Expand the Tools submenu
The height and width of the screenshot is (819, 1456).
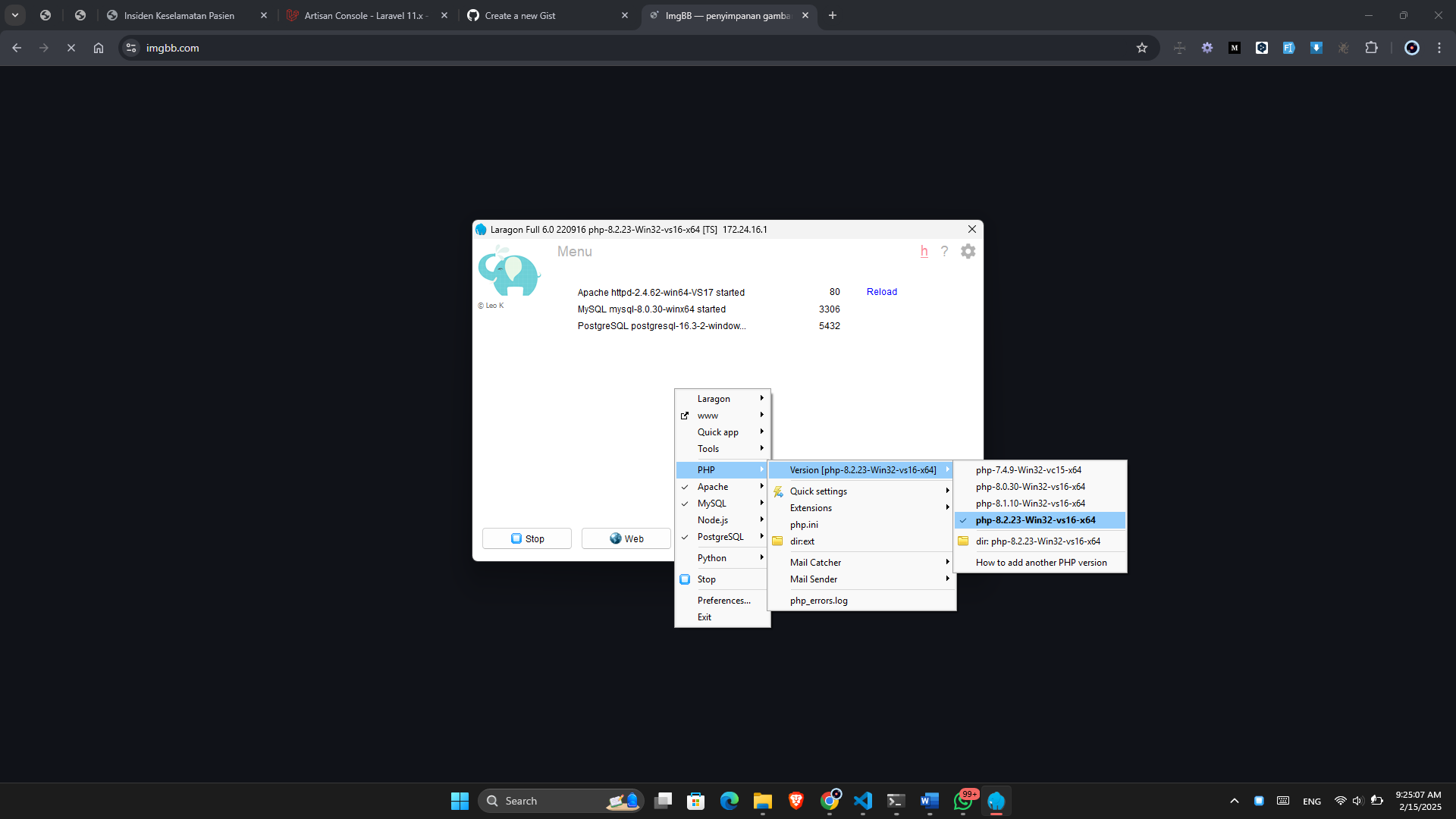pyautogui.click(x=722, y=449)
